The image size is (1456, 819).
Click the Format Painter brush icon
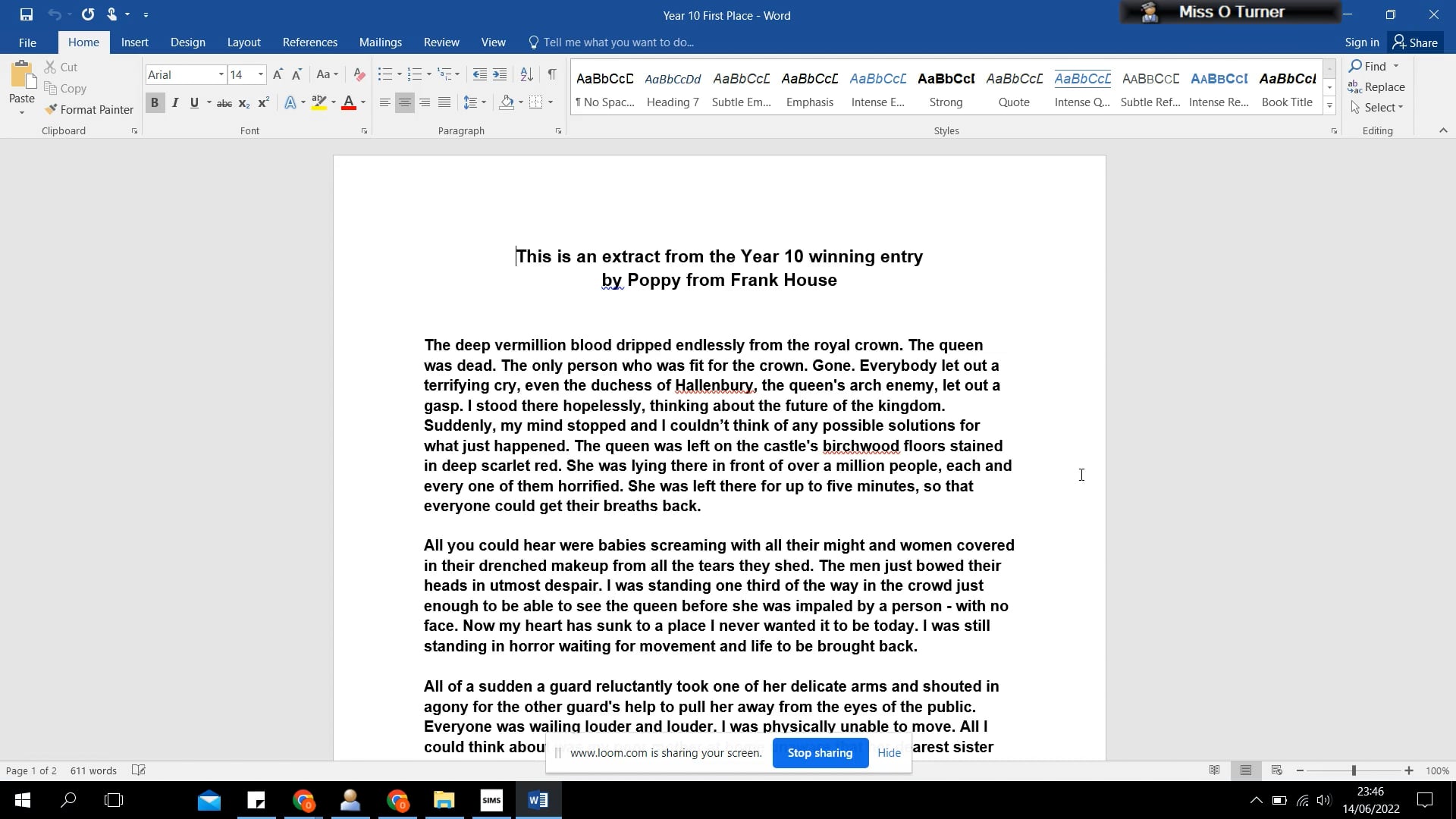click(51, 110)
